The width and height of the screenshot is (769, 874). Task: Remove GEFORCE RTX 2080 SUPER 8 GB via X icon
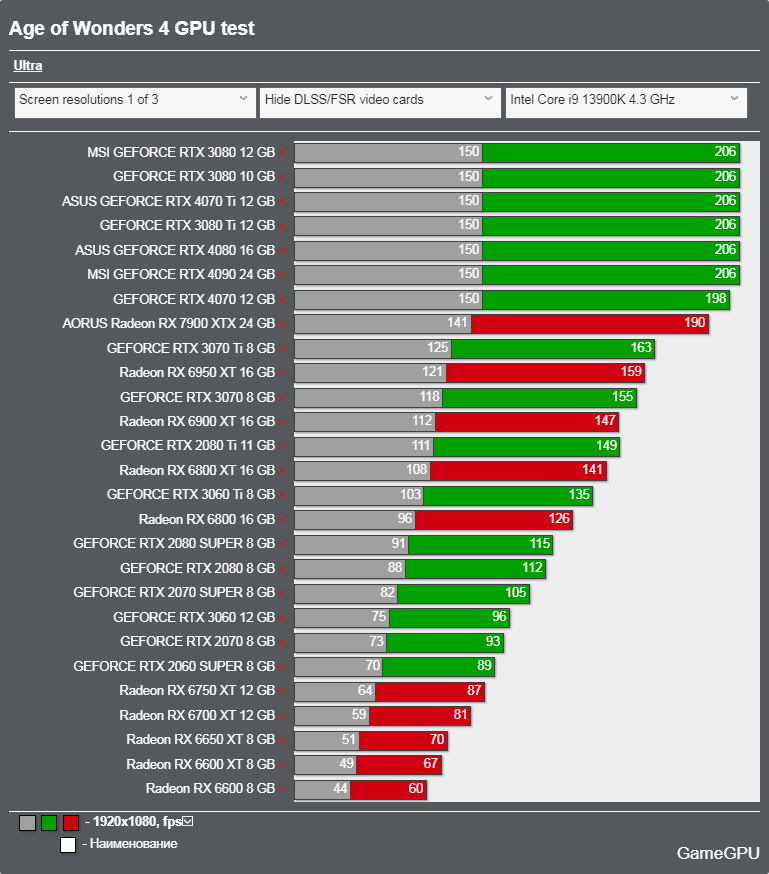pos(283,545)
